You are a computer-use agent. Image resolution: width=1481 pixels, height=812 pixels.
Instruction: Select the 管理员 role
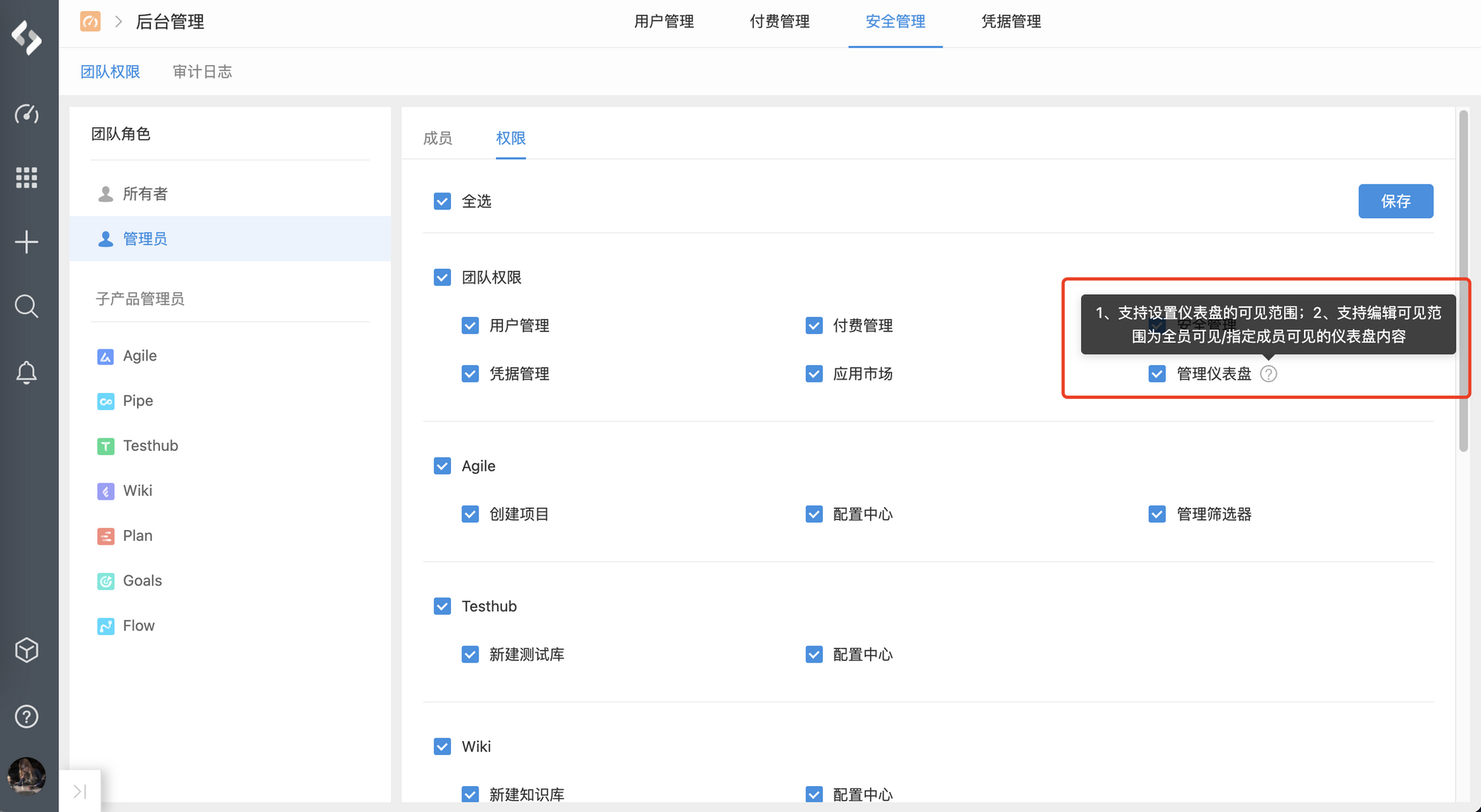[x=230, y=239]
